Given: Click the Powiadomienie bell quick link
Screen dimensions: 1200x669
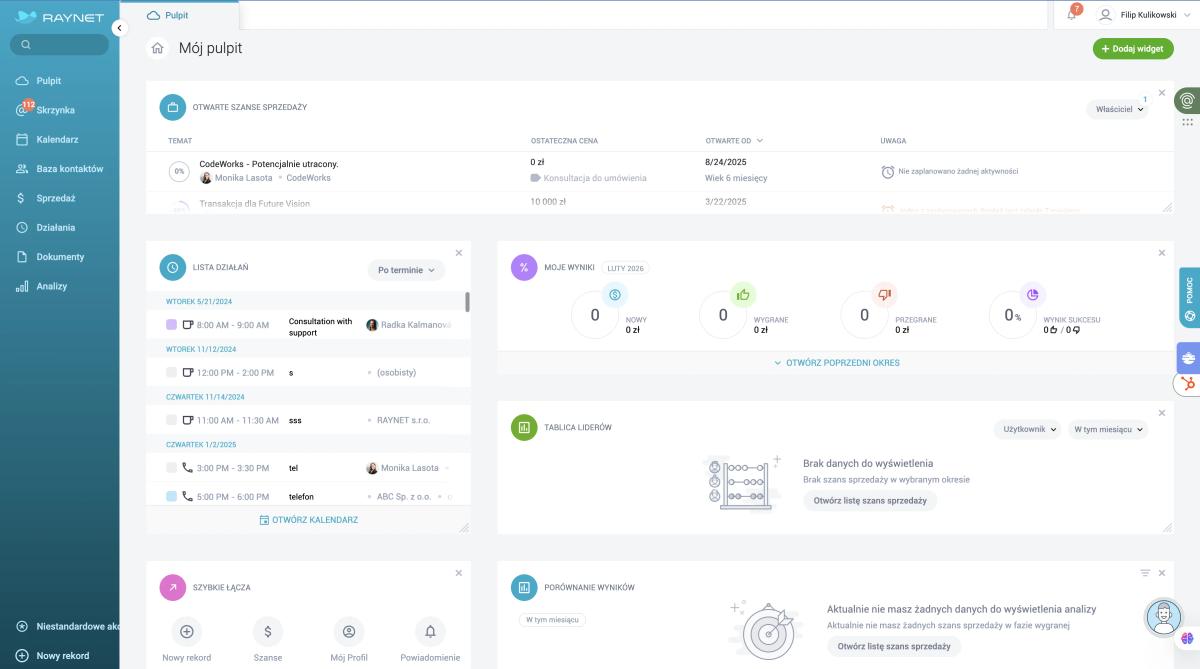Looking at the screenshot, I should coord(430,632).
